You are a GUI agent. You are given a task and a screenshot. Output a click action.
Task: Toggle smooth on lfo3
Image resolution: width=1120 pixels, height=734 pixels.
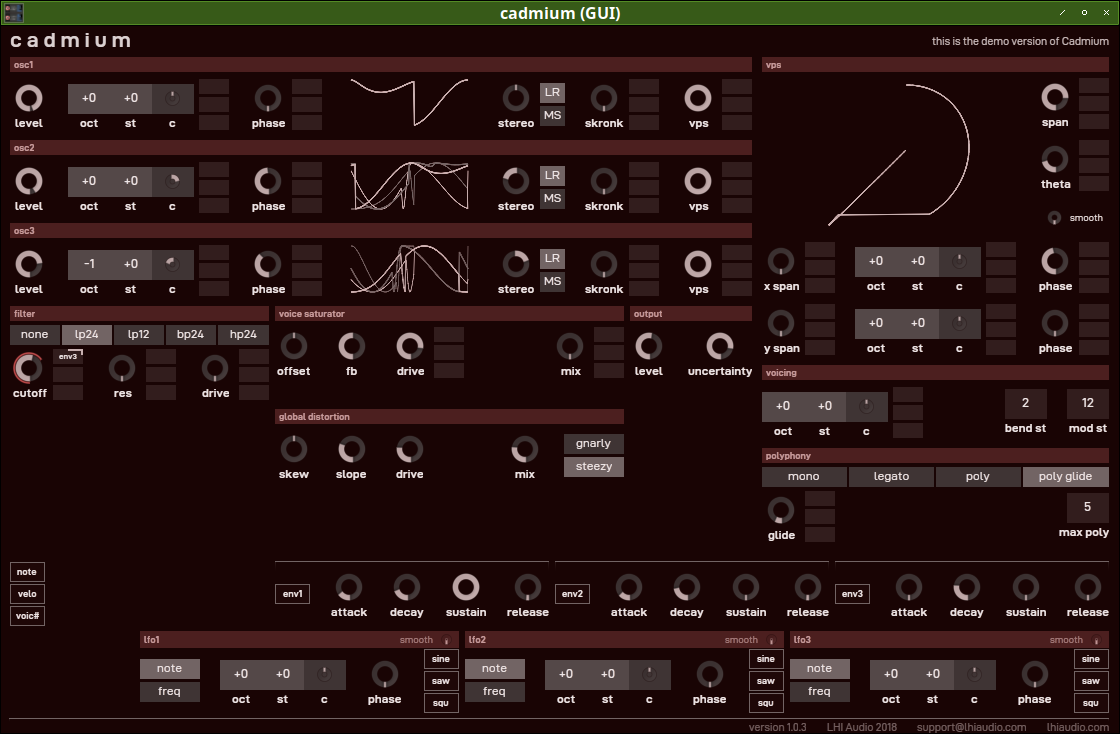[x=1096, y=640]
